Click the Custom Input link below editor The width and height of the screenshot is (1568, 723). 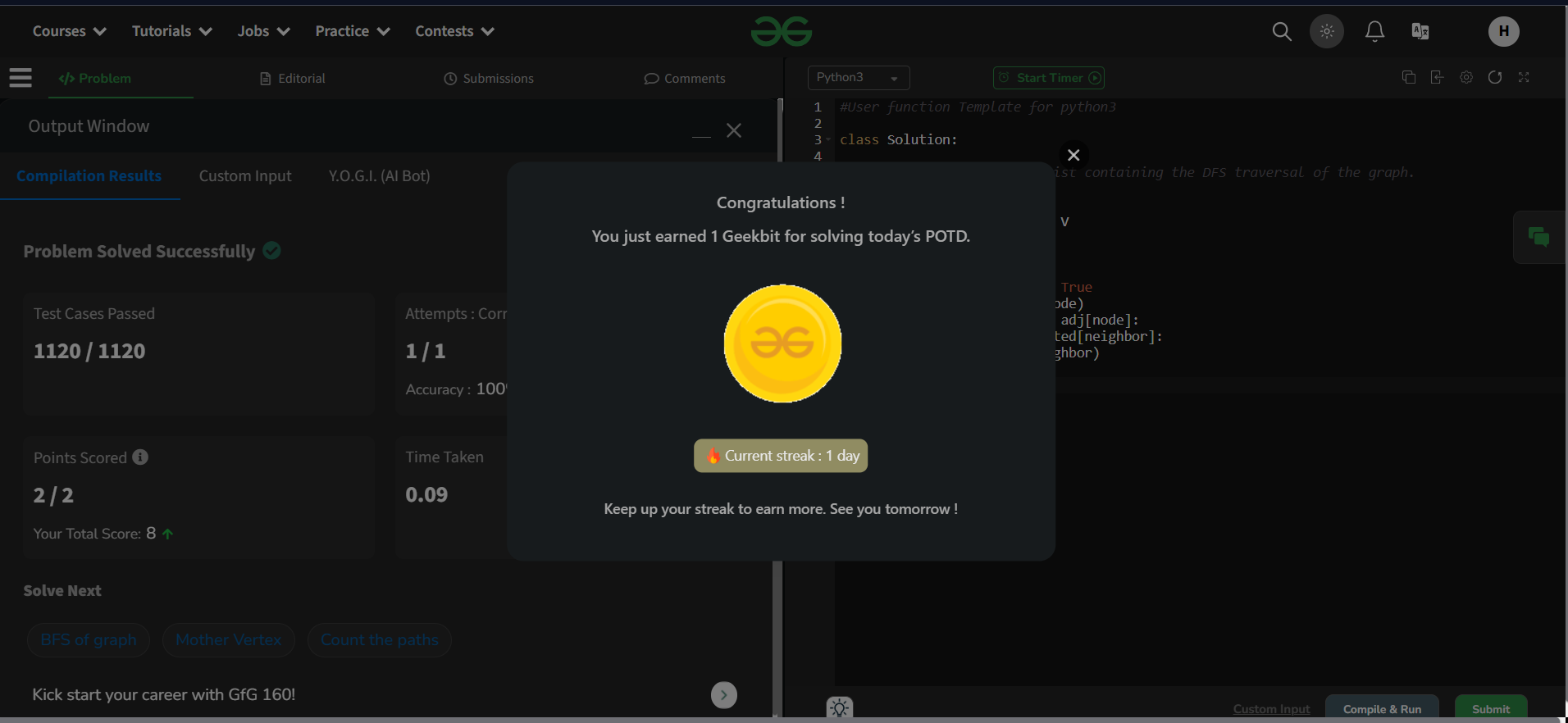[1271, 709]
